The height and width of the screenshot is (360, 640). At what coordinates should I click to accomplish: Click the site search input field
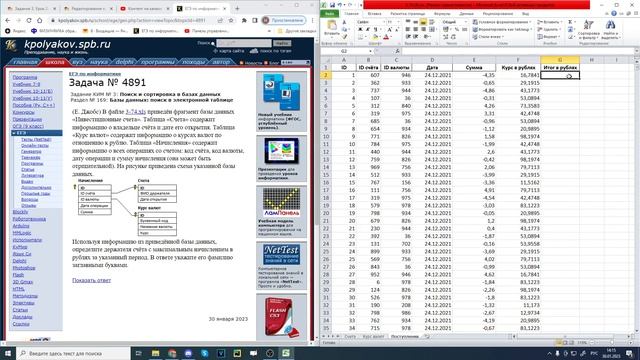pos(244,43)
